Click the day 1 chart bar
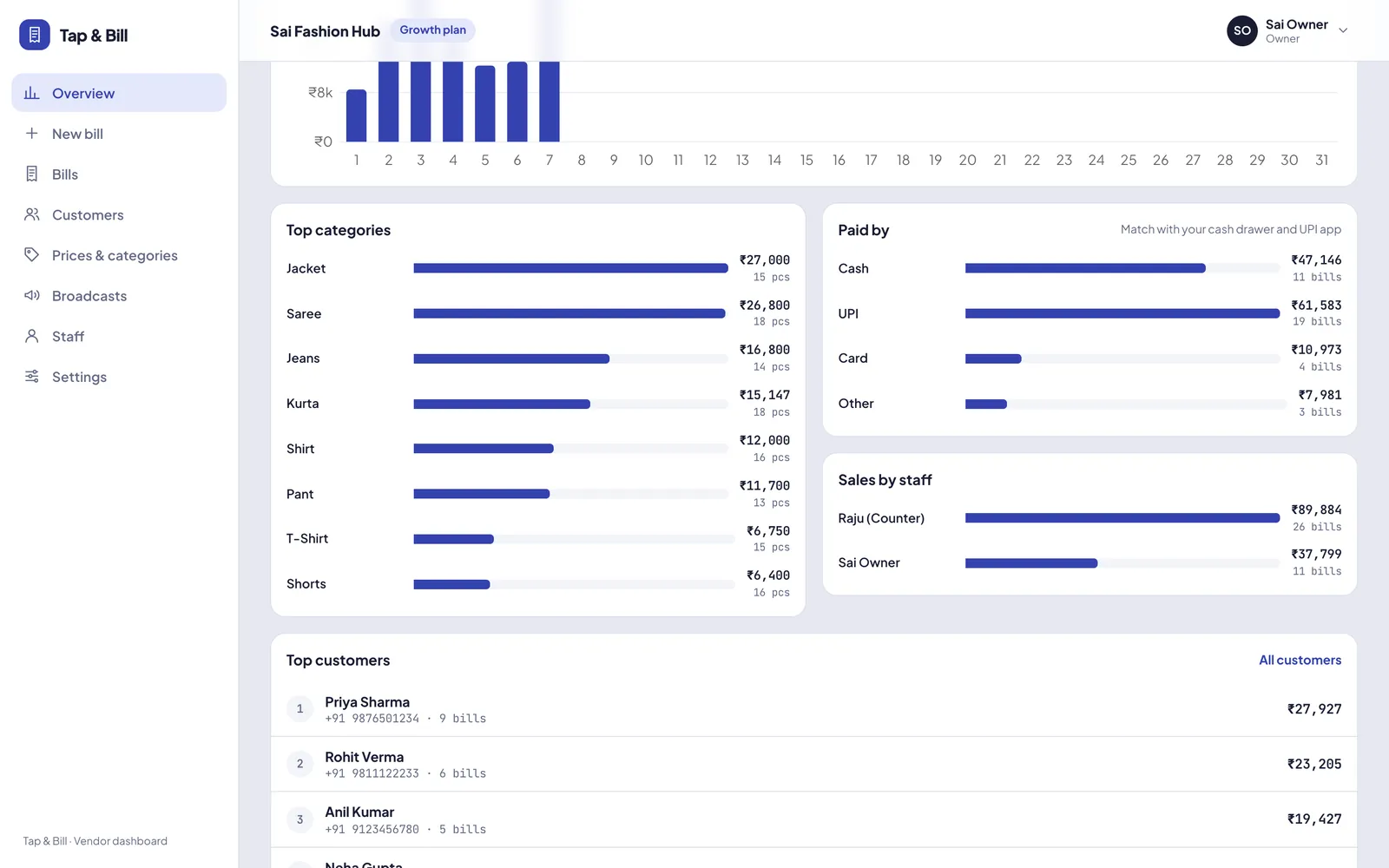Image resolution: width=1389 pixels, height=868 pixels. [x=356, y=115]
